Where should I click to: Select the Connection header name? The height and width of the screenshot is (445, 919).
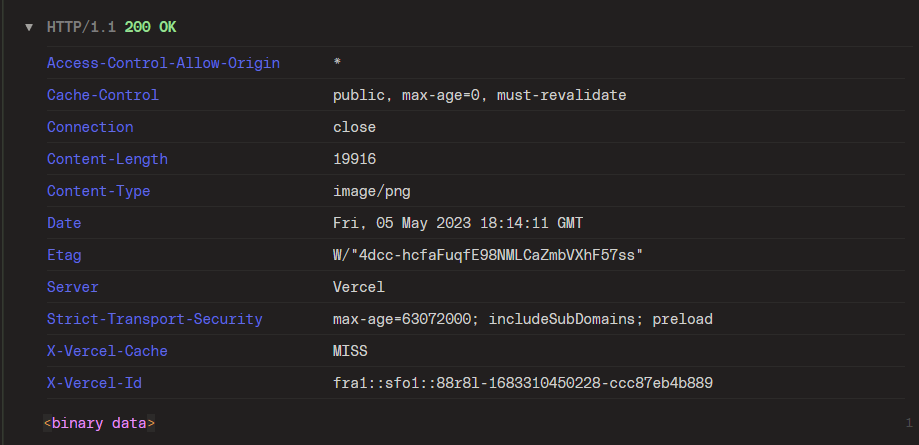click(90, 127)
